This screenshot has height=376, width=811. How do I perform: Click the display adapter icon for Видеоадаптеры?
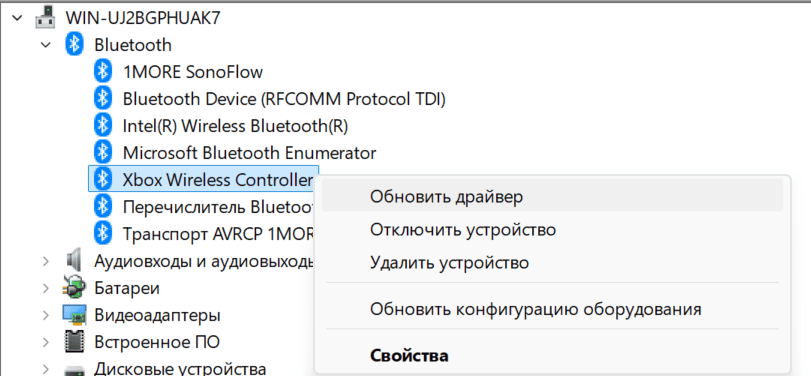coord(74,314)
